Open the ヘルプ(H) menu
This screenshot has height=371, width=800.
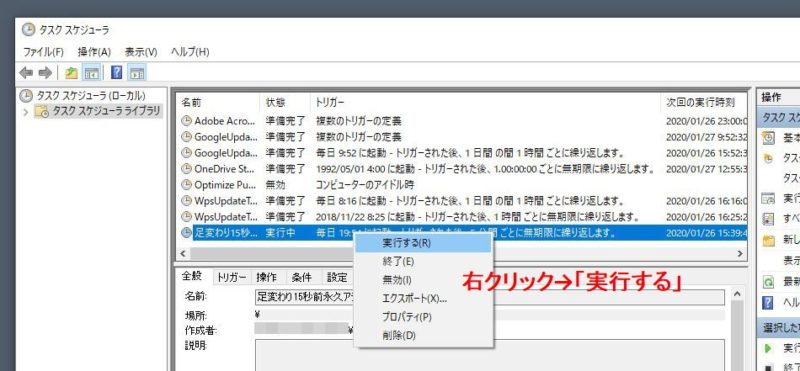pos(190,52)
